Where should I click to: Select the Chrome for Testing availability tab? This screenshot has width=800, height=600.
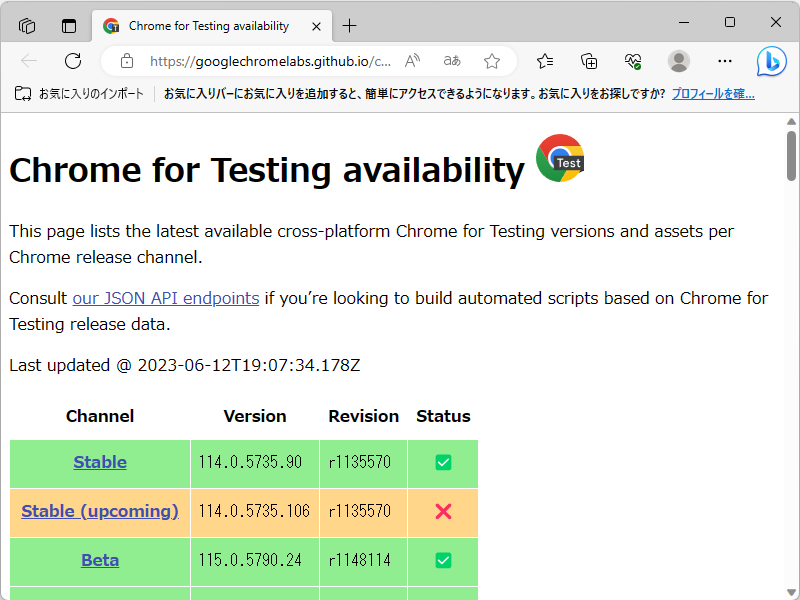point(210,24)
